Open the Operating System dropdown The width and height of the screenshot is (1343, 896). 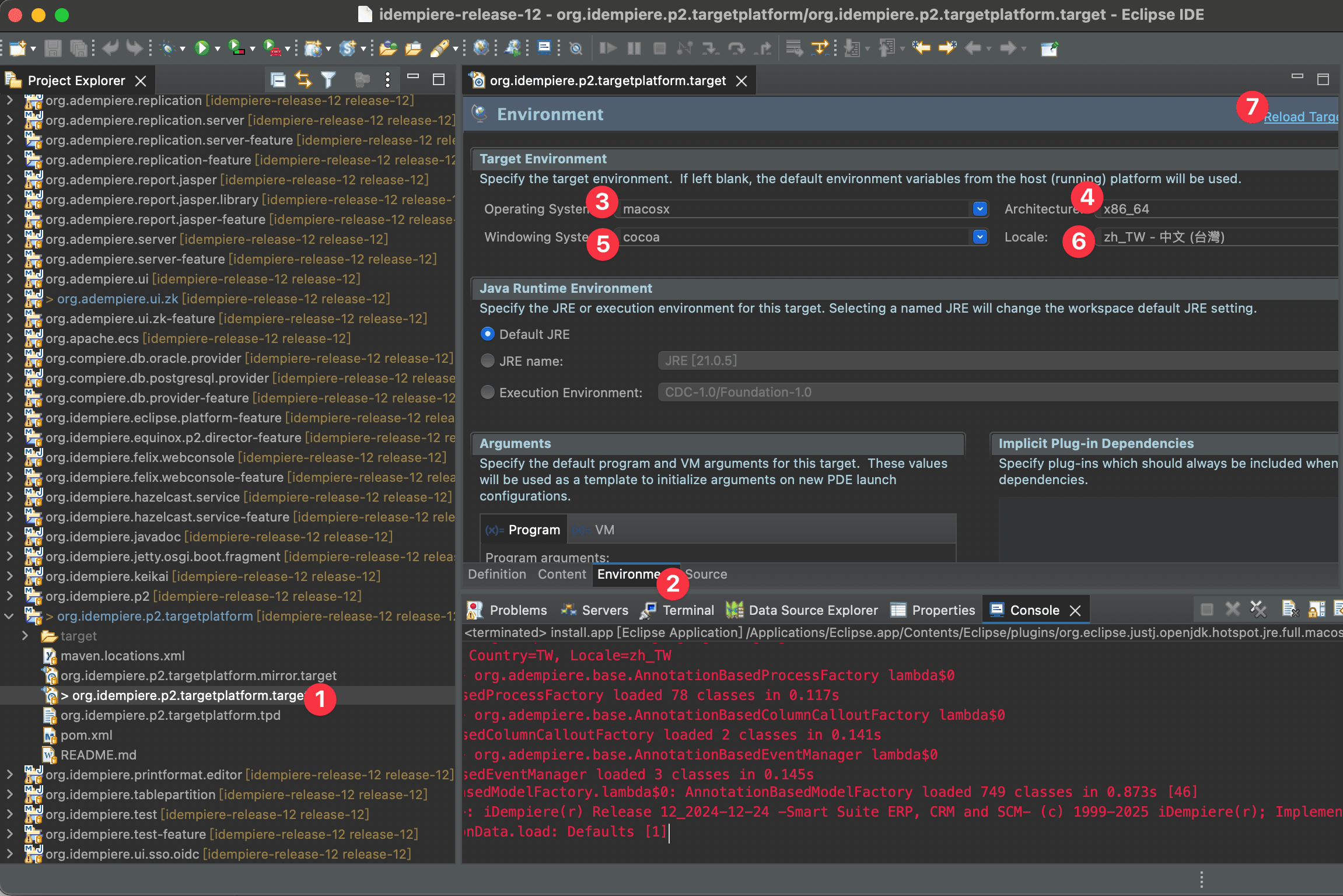[980, 208]
